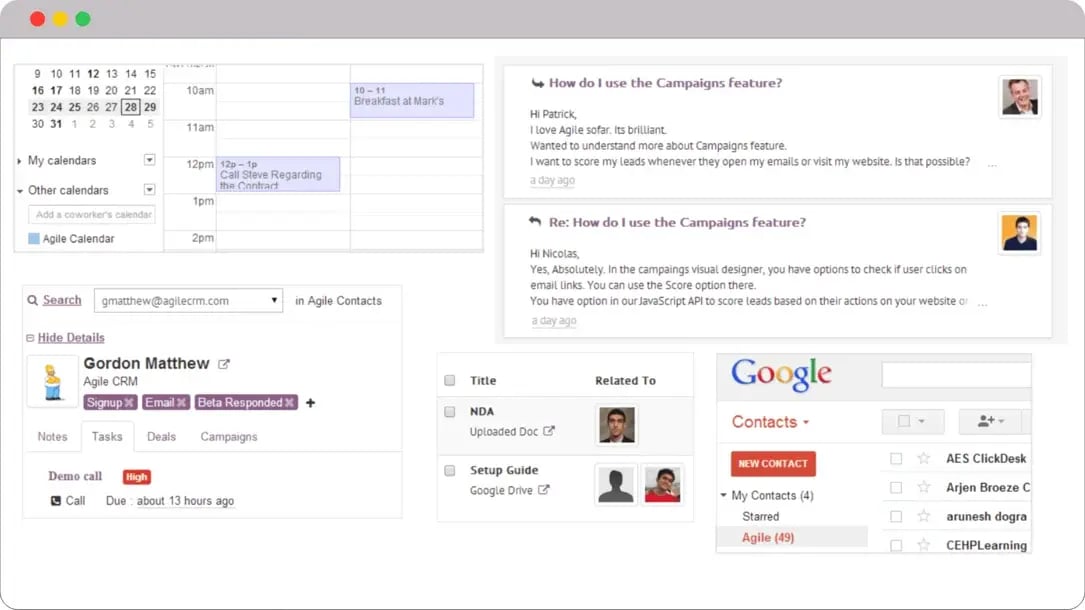1085x610 pixels.
Task: Check the Setup Guide document checkbox
Action: pyautogui.click(x=450, y=470)
